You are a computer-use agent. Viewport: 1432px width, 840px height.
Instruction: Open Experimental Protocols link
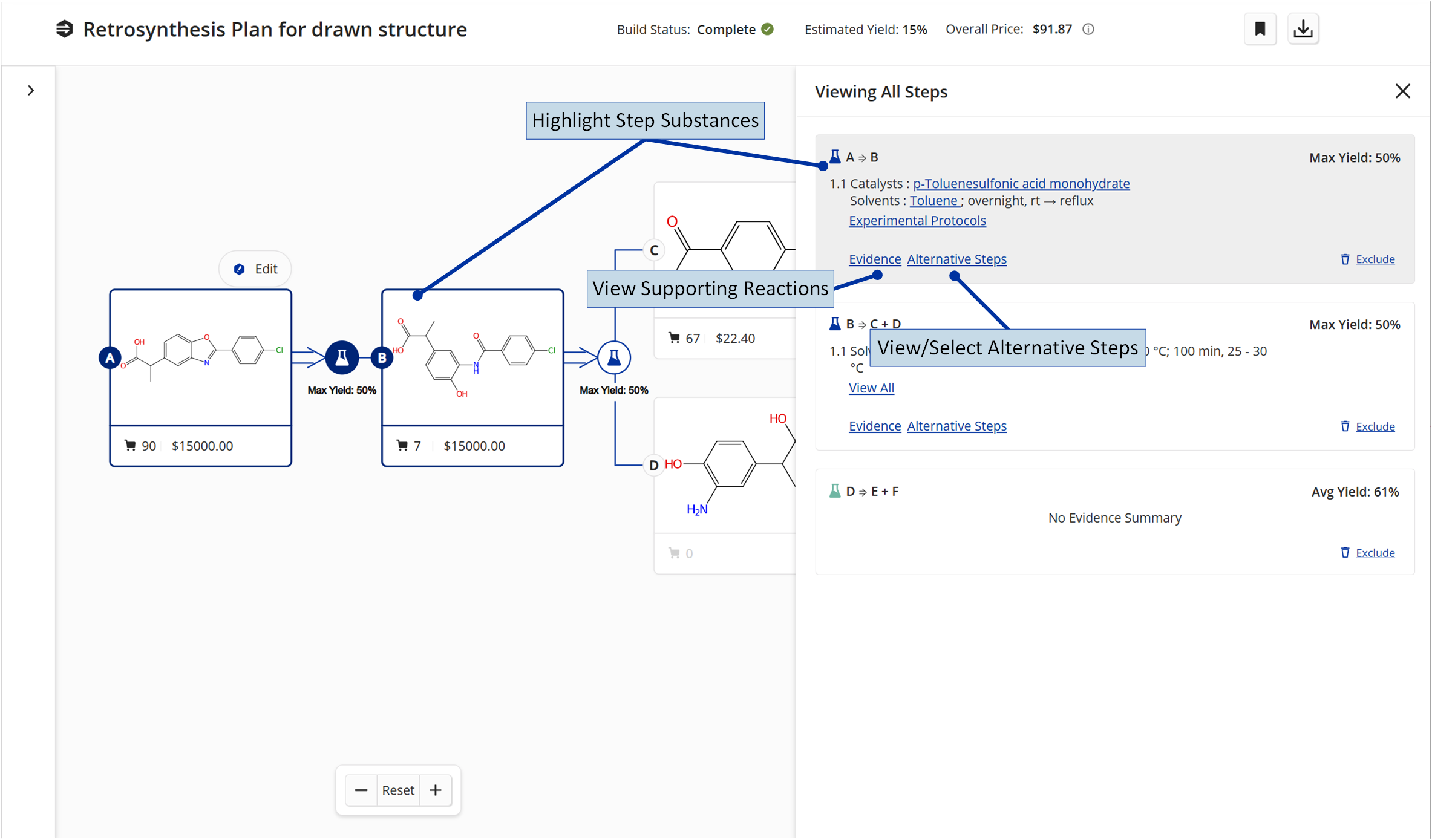917,221
